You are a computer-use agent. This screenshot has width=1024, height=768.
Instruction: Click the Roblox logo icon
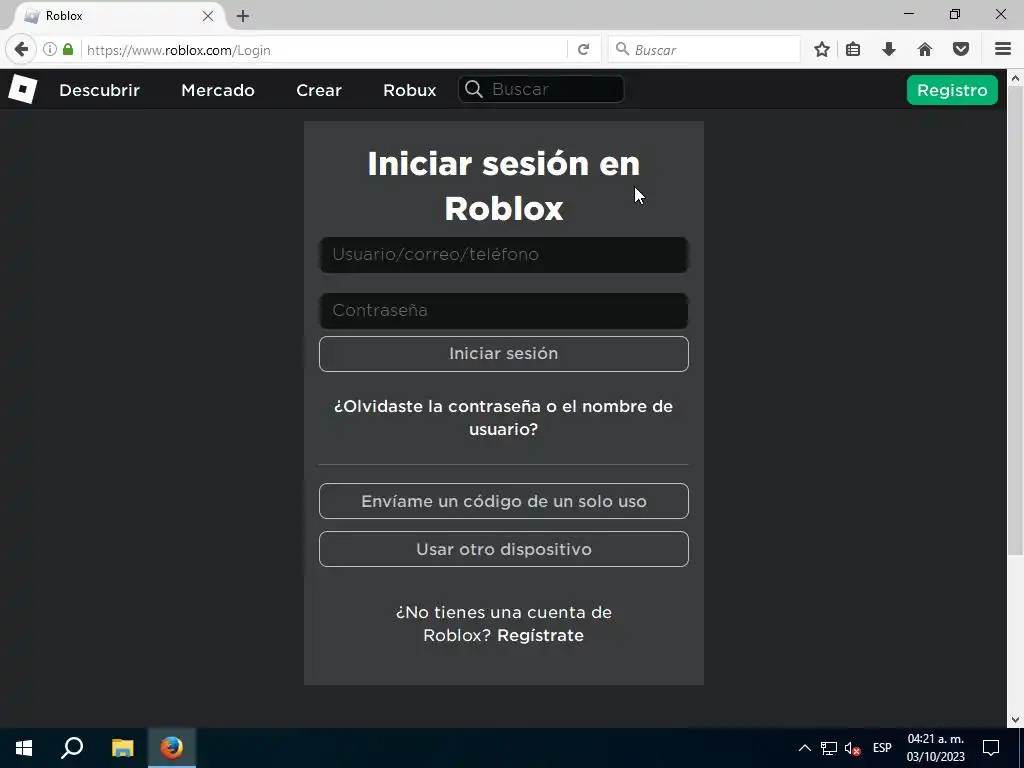[x=22, y=89]
